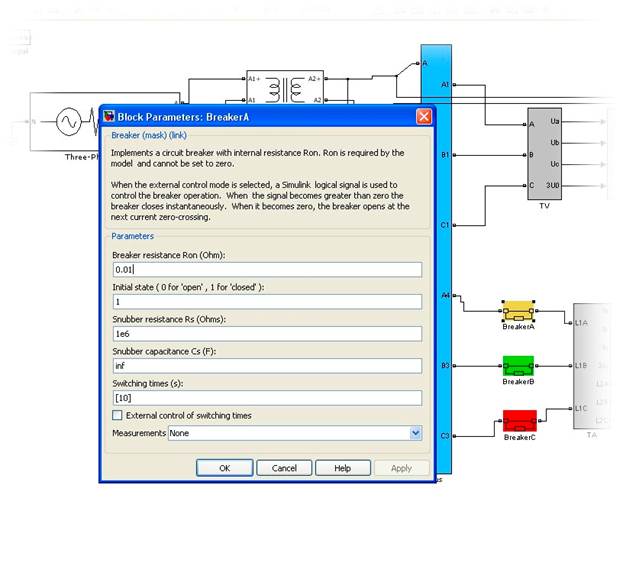623x569 pixels.
Task: Click the MATLAB icon in dialog title bar
Action: tap(108, 116)
